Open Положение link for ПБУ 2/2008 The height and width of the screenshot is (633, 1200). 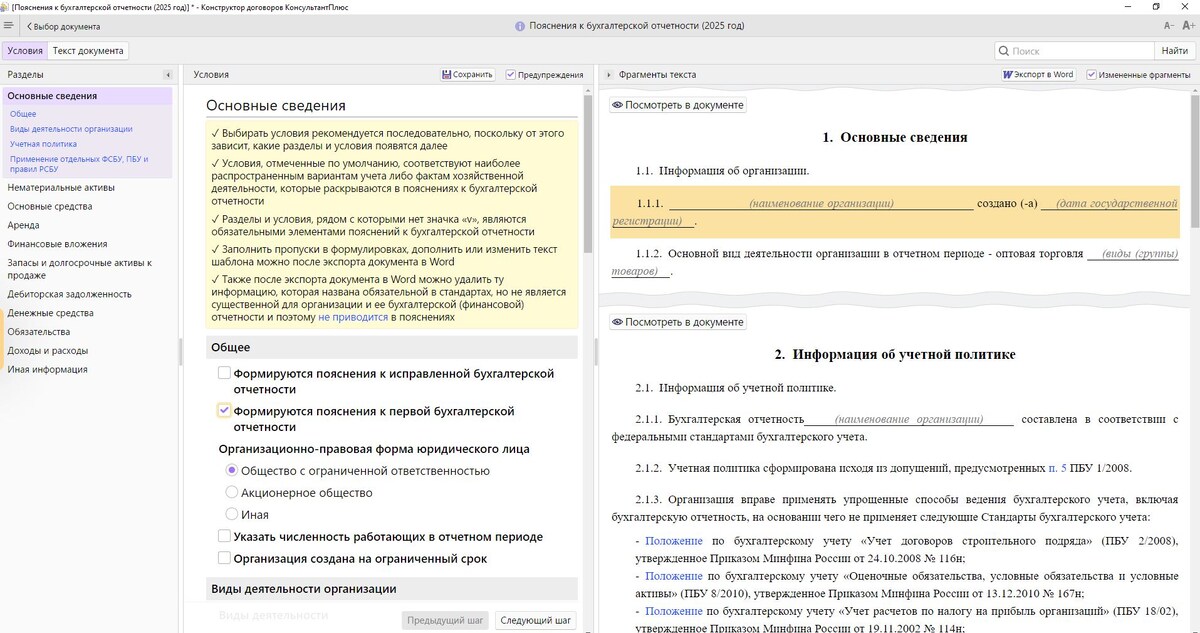click(x=673, y=541)
